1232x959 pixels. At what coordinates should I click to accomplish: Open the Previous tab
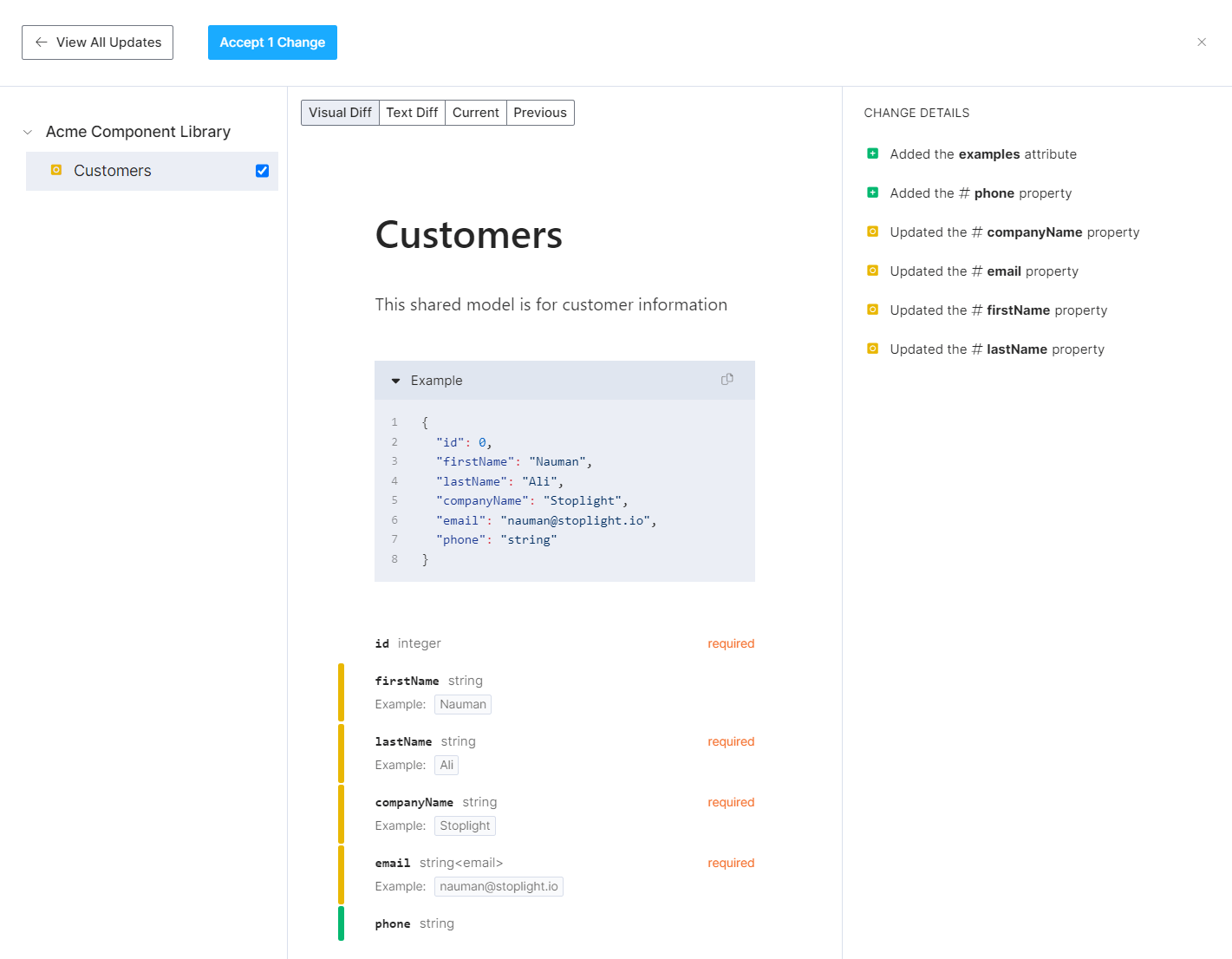(540, 113)
